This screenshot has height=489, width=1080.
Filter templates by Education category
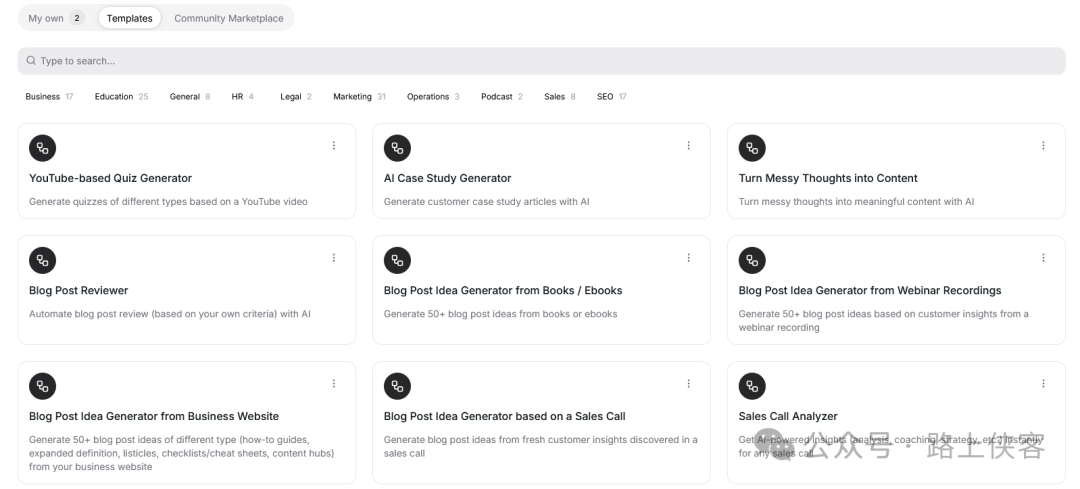coord(121,97)
